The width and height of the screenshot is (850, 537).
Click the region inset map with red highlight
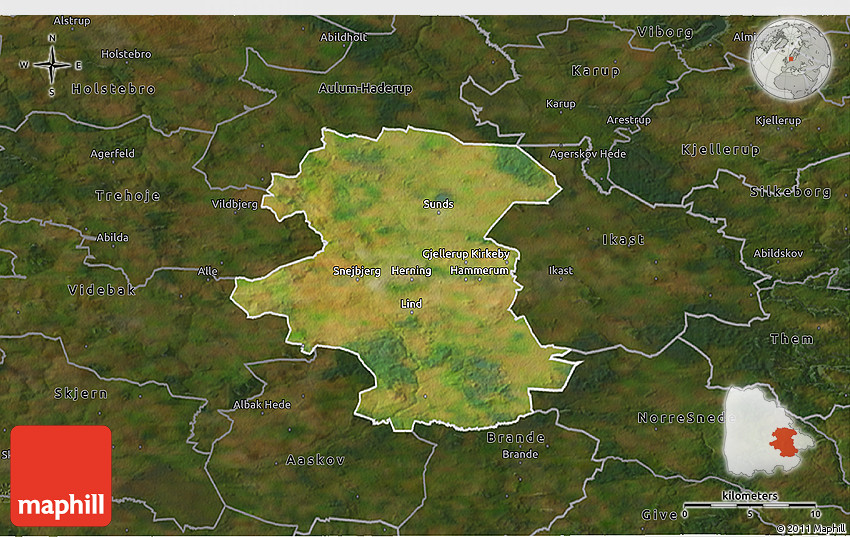[x=770, y=431]
